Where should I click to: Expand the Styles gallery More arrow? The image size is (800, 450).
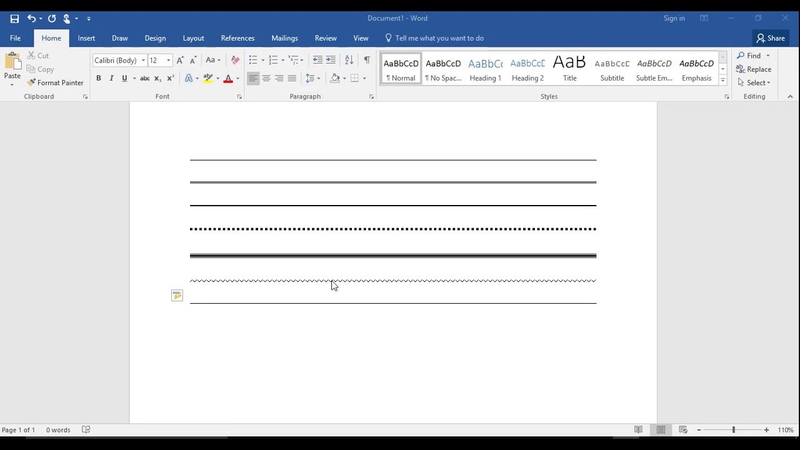point(722,80)
